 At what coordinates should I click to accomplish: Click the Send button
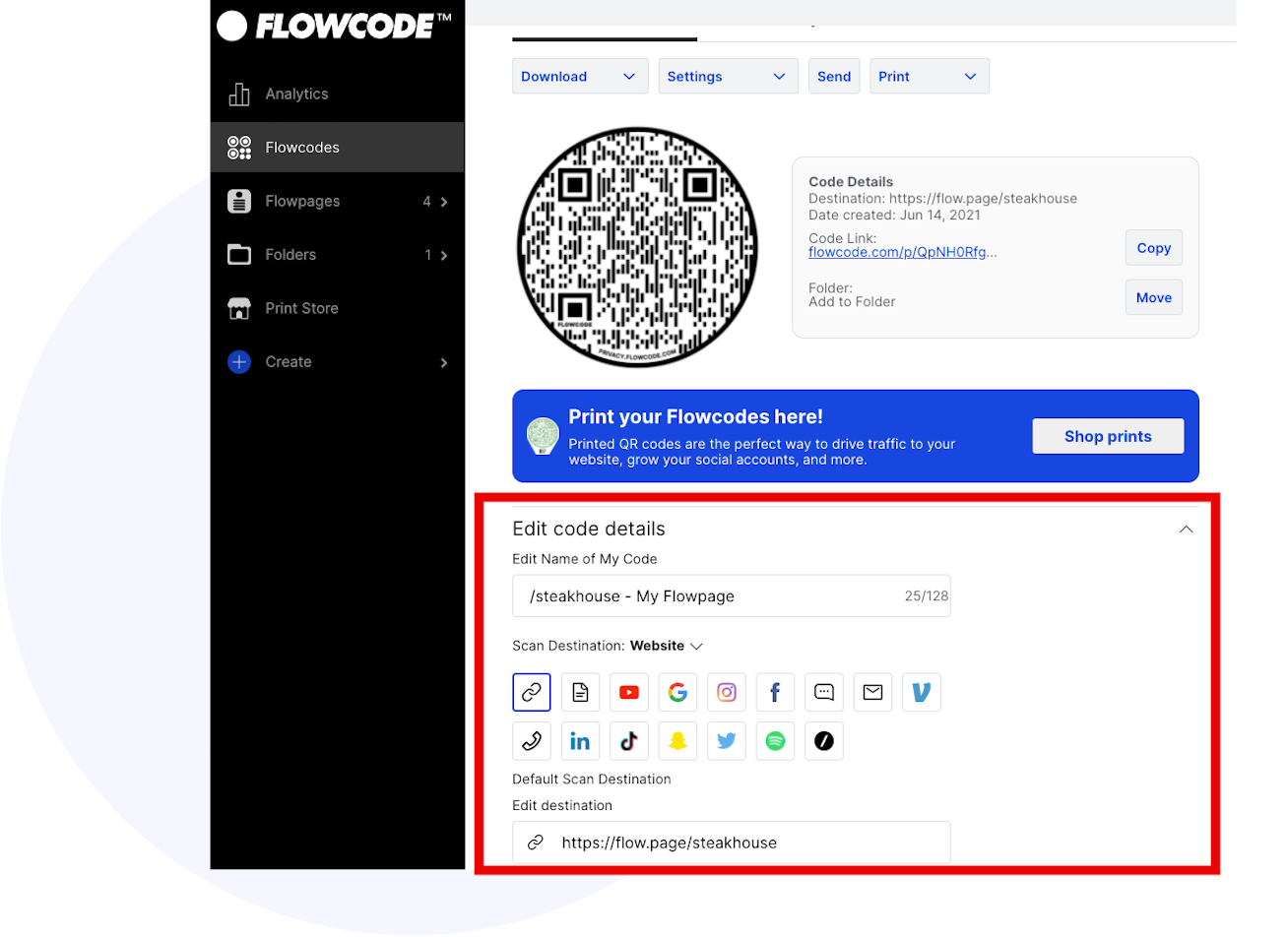[x=834, y=77]
